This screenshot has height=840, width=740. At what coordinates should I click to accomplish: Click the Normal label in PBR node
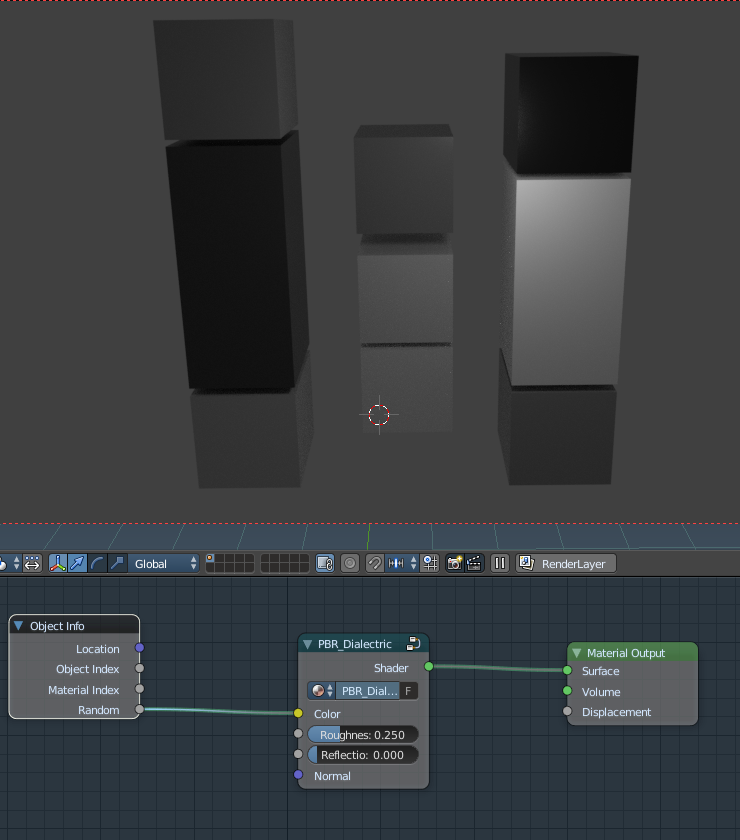pos(332,776)
